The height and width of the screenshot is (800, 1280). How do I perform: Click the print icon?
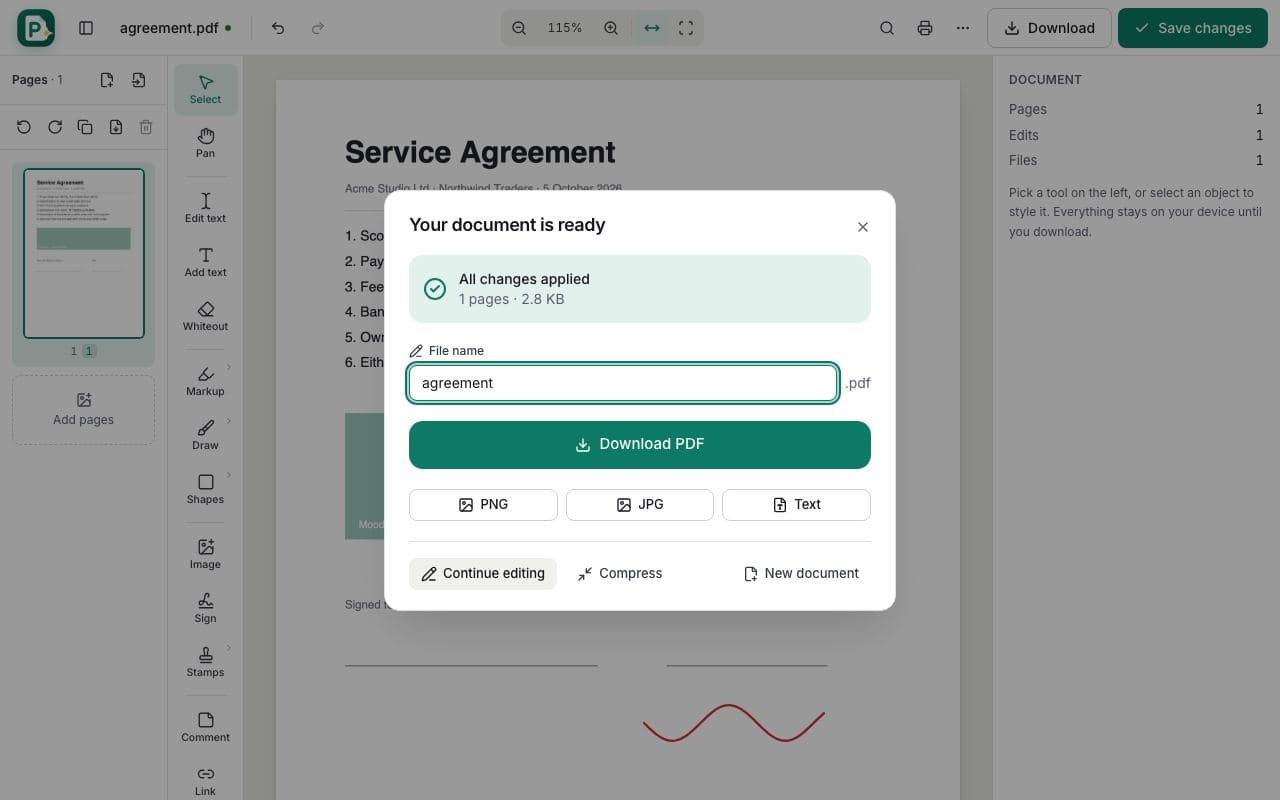[x=925, y=28]
